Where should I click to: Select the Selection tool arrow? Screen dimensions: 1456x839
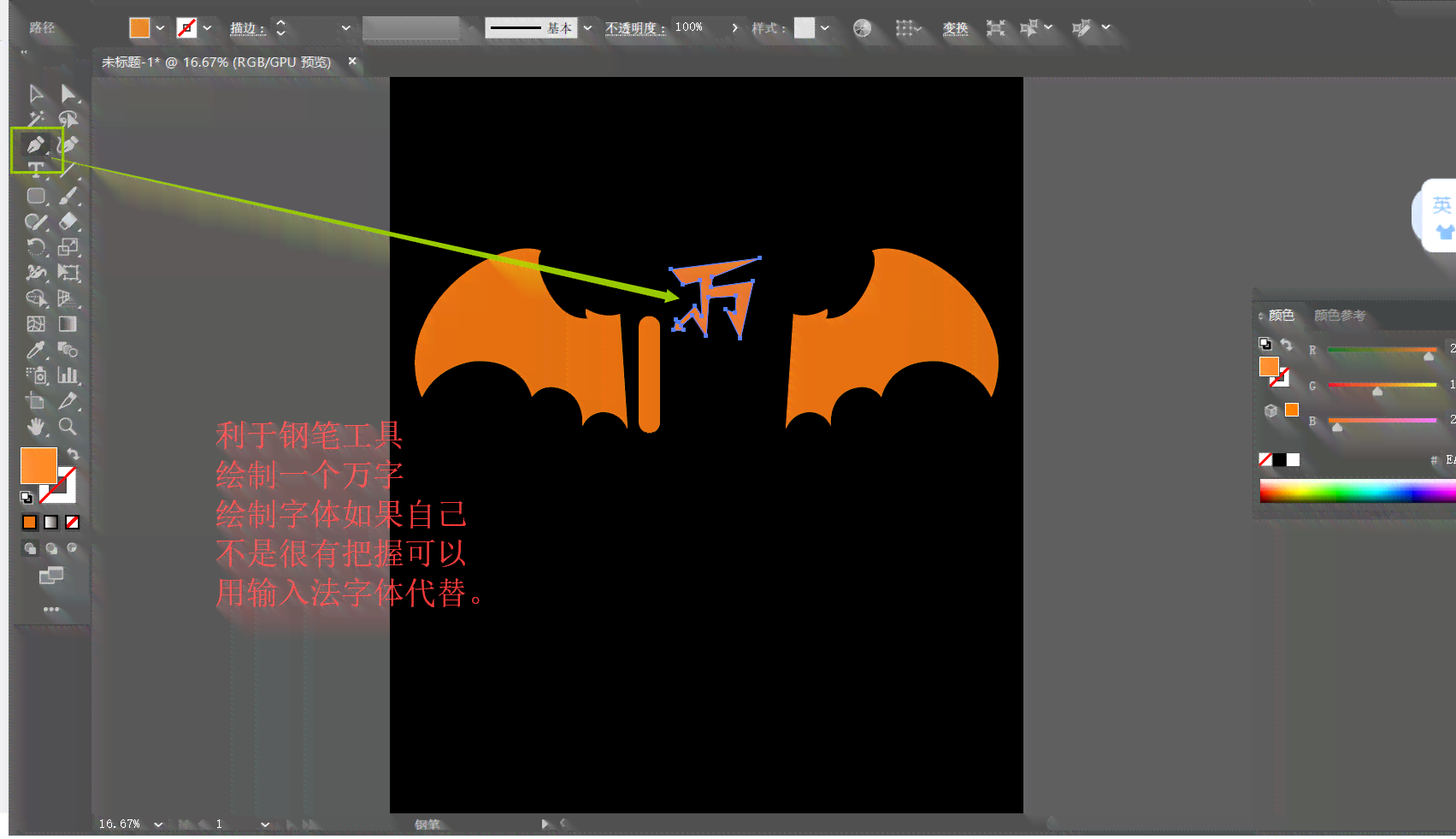click(x=36, y=93)
